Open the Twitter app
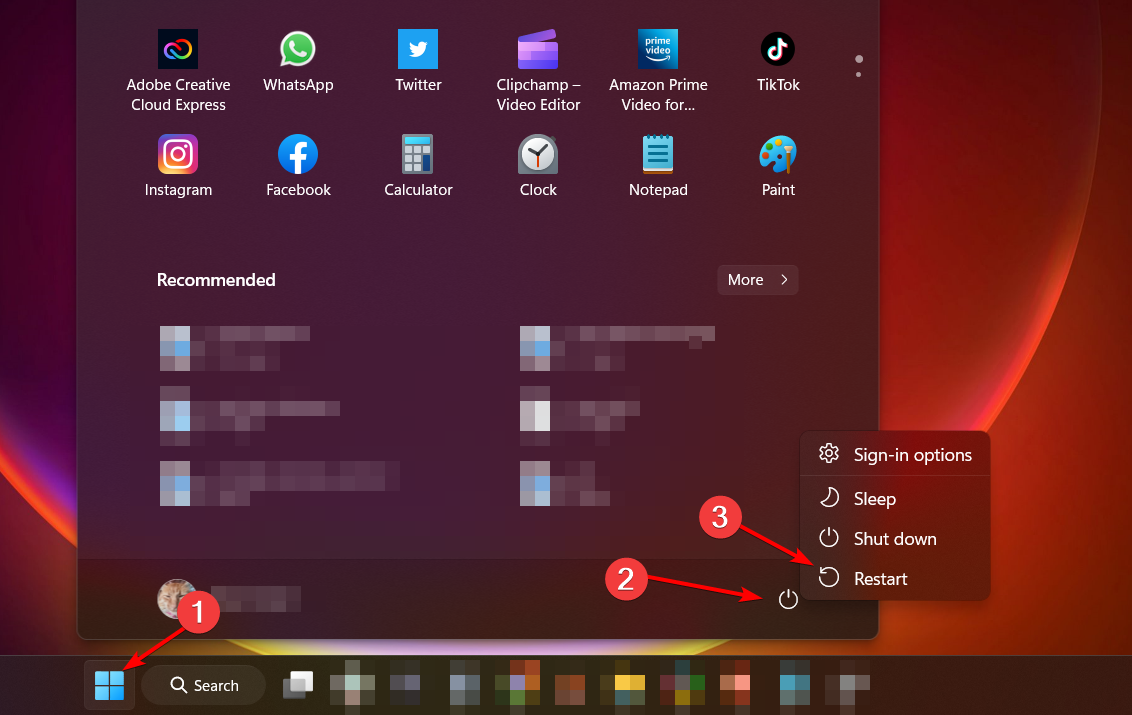This screenshot has height=715, width=1132. (418, 61)
